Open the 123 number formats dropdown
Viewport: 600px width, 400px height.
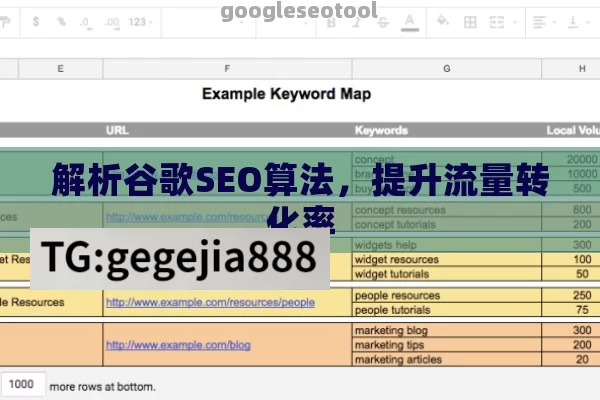[x=140, y=22]
